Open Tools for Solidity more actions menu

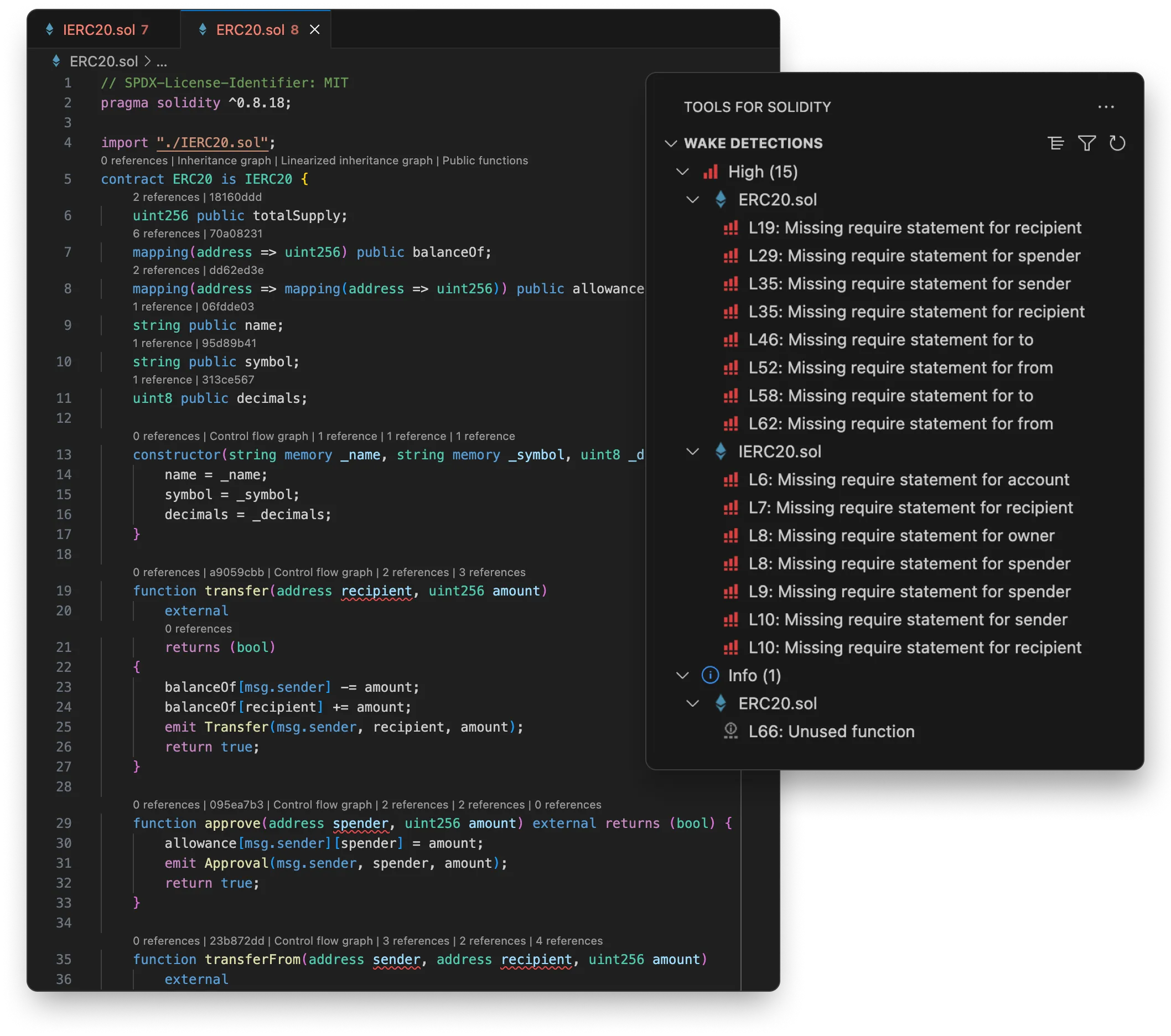click(1106, 107)
